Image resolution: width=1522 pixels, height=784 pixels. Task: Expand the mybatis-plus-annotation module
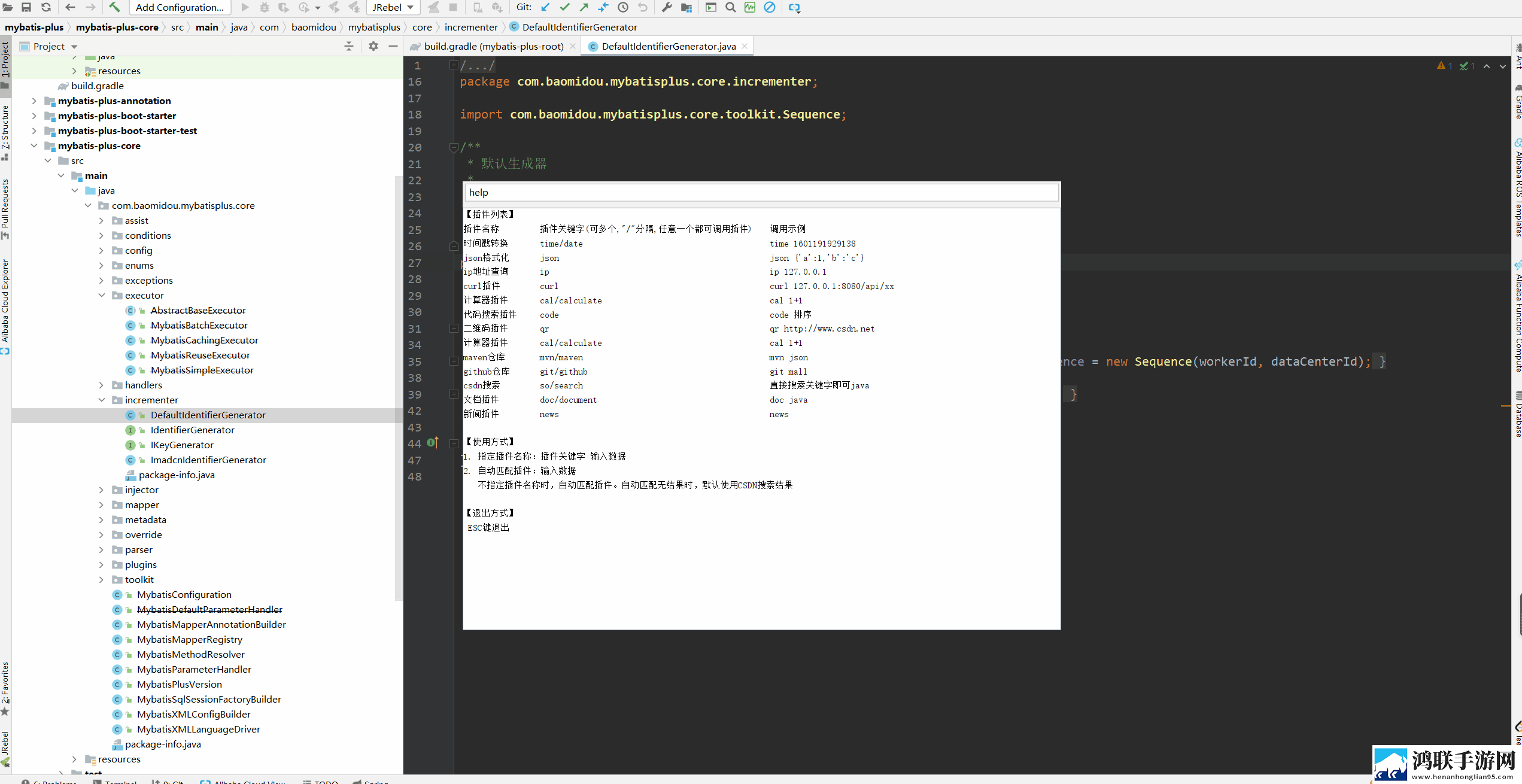coord(34,101)
